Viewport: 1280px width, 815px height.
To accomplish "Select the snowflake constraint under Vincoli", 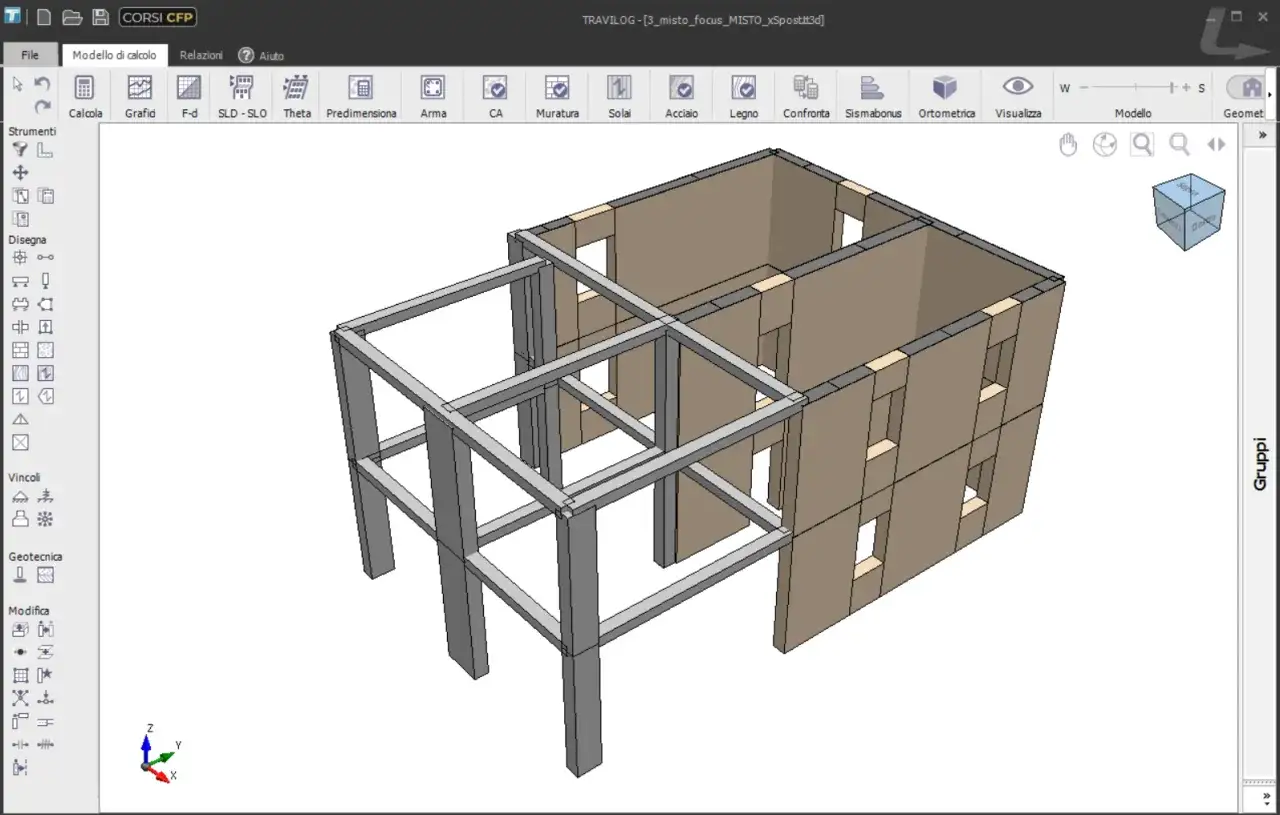I will 45,519.
